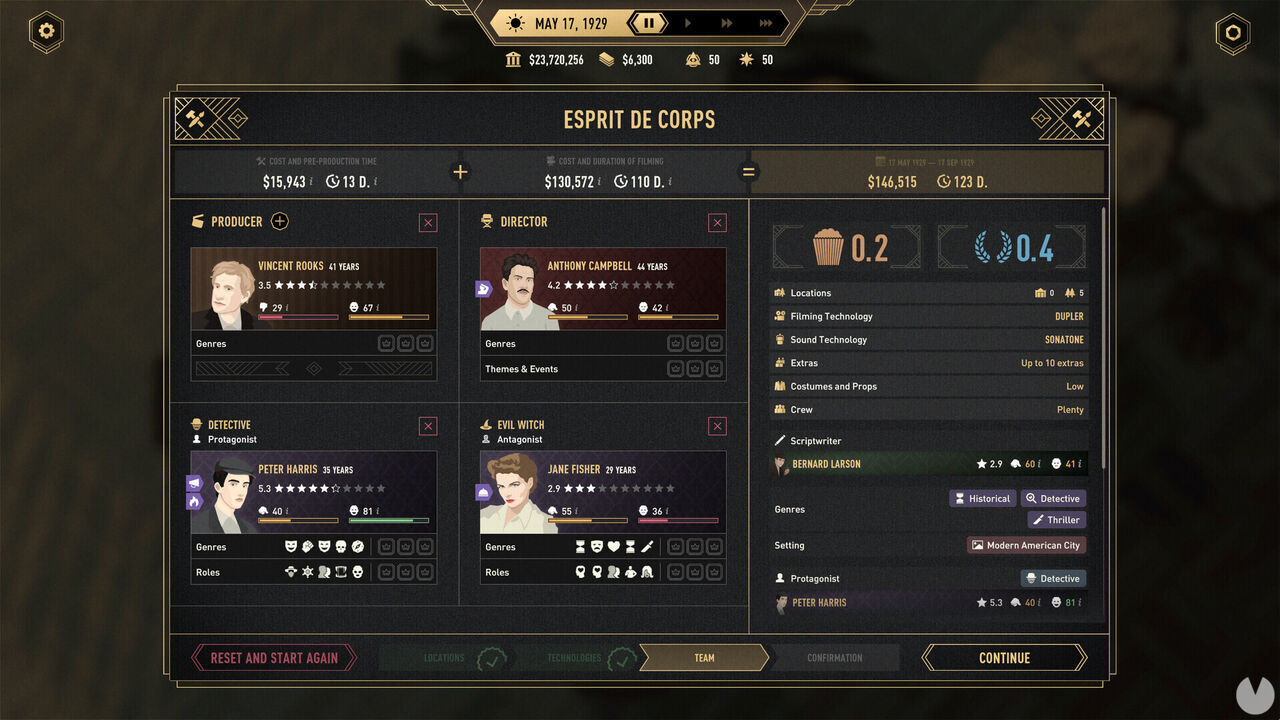Open the Confirmation step
Viewport: 1280px width, 720px height.
click(x=835, y=658)
